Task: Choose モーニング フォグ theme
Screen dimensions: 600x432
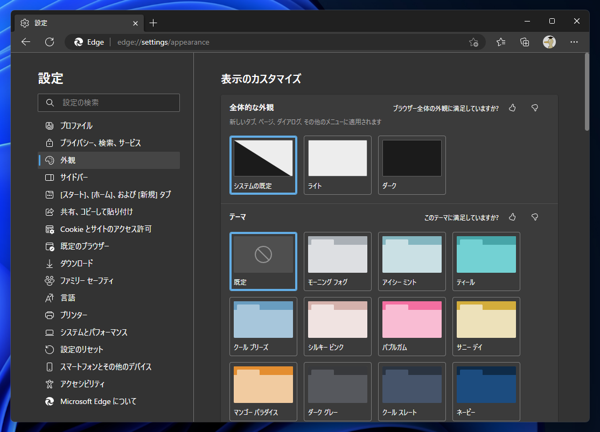Action: click(x=338, y=261)
